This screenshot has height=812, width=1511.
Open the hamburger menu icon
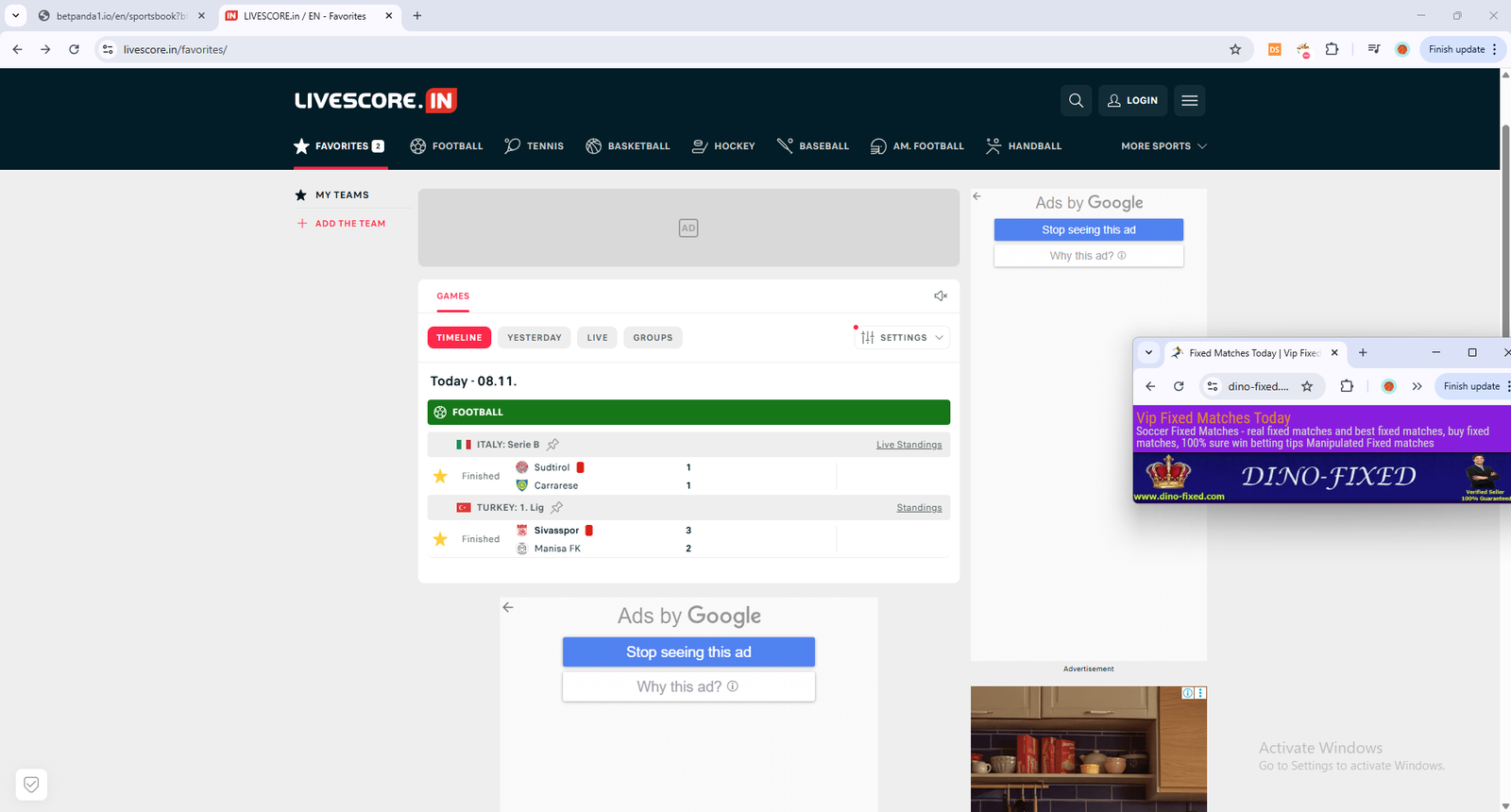click(x=1189, y=100)
